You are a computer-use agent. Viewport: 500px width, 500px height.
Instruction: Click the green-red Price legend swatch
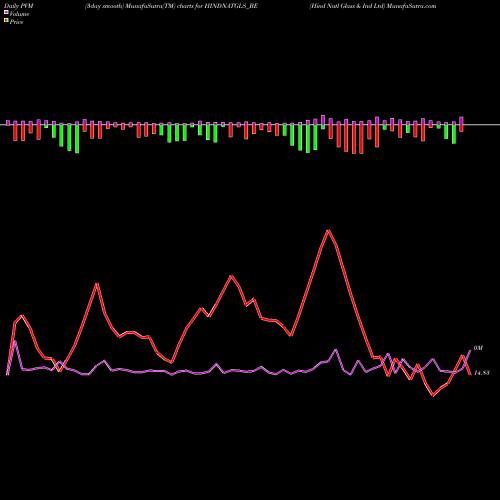coord(6,21)
